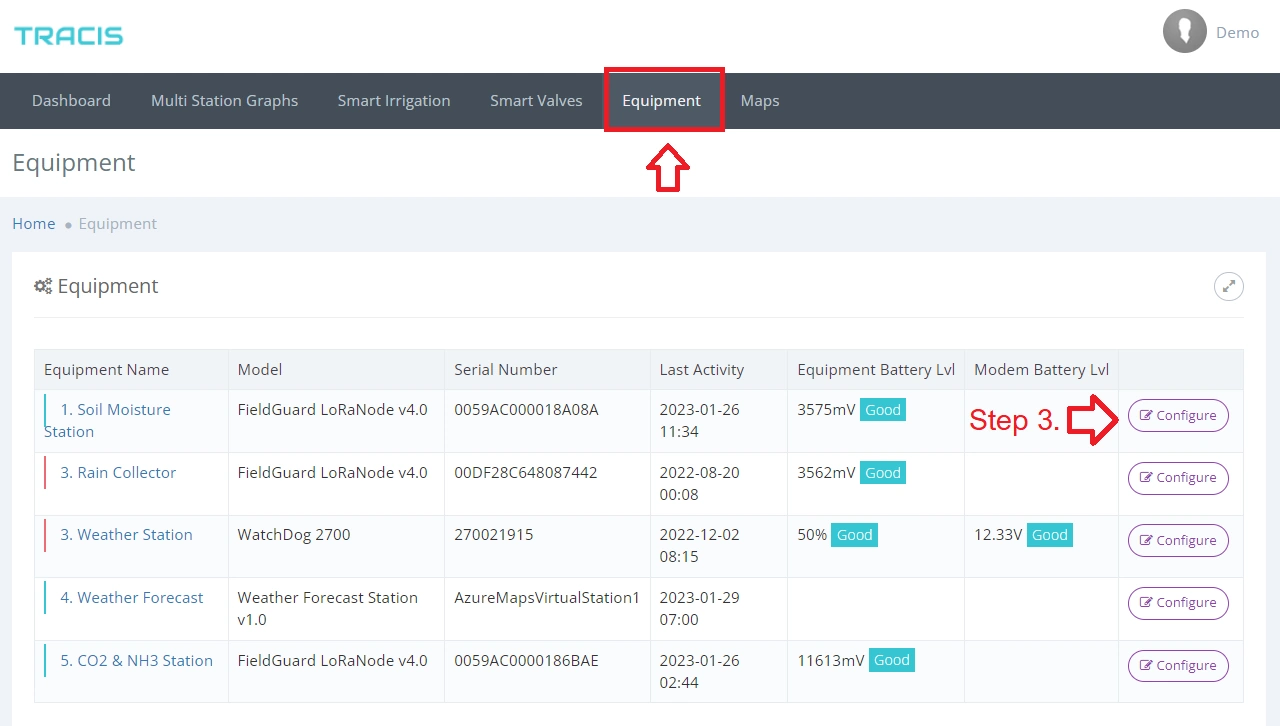Configure the Weather Forecast station

point(1178,603)
